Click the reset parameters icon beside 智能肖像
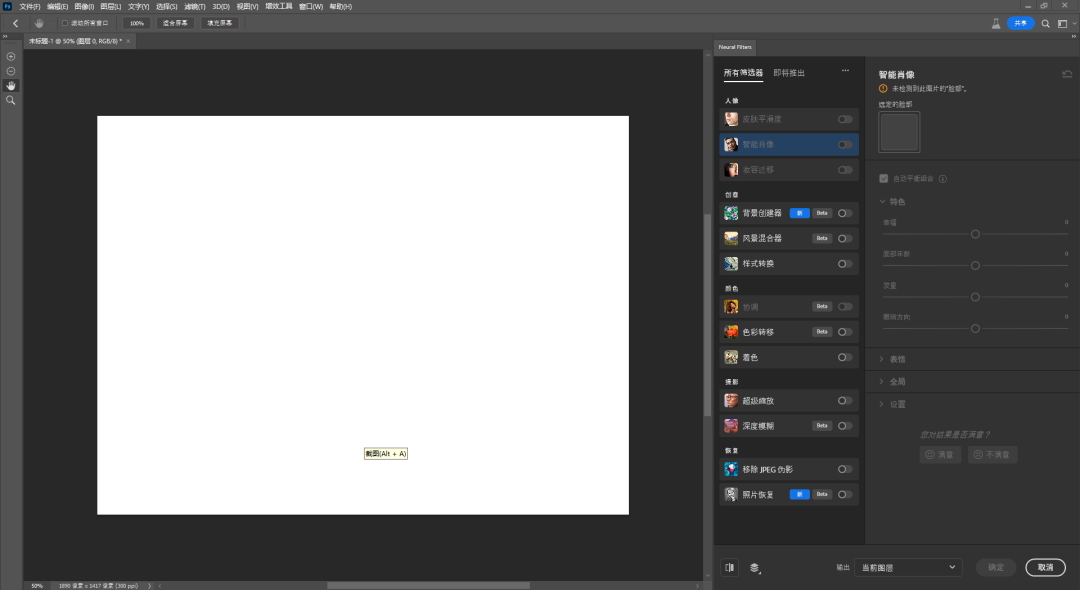Screen dimensions: 1080x590 pyautogui.click(x=1066, y=74)
